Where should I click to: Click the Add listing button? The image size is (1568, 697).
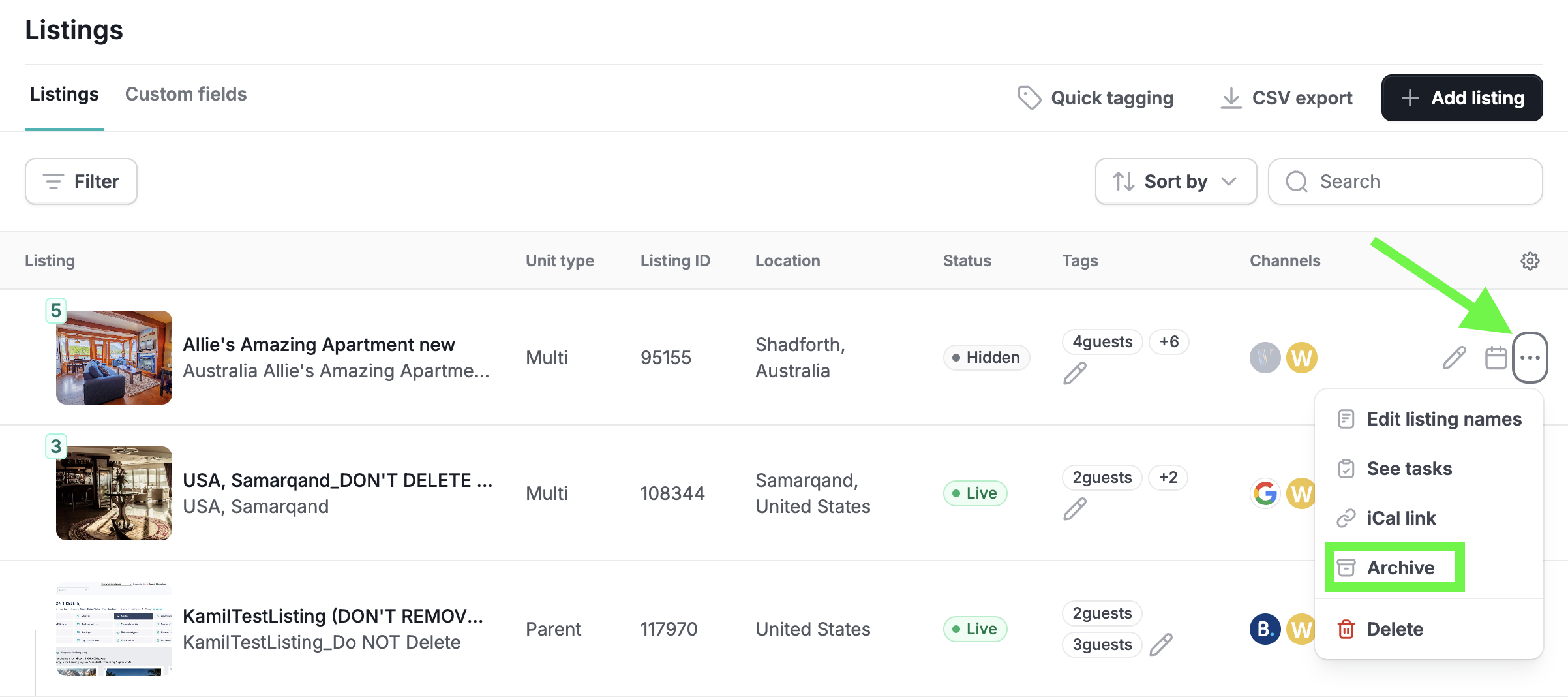(x=1462, y=98)
